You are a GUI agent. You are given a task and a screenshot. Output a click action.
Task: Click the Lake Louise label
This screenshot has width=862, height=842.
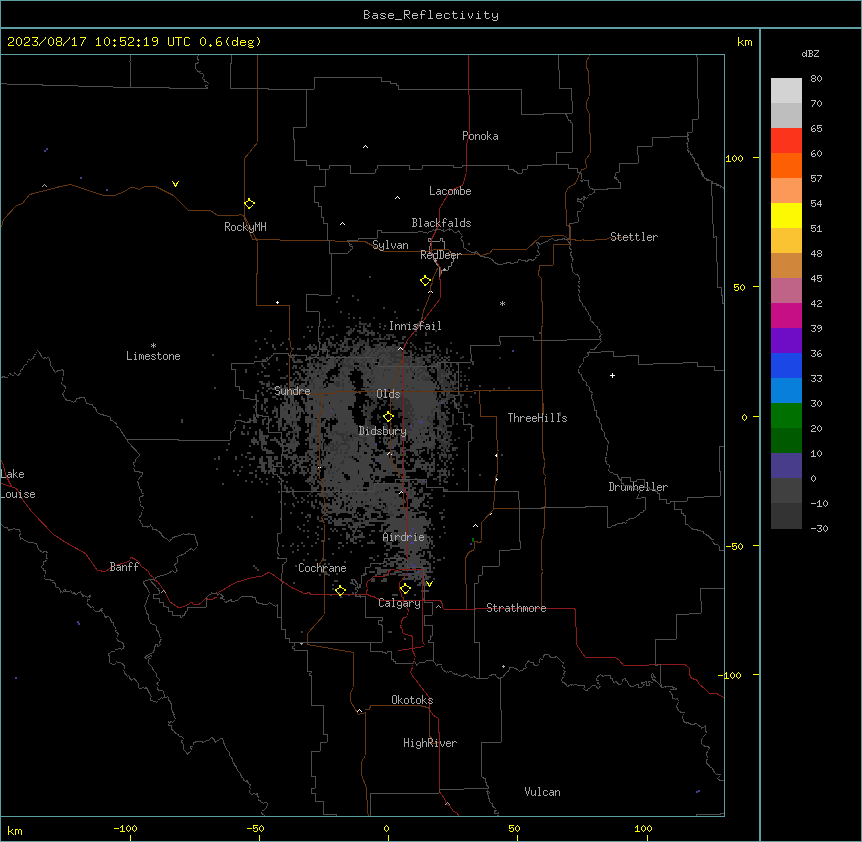pyautogui.click(x=18, y=484)
